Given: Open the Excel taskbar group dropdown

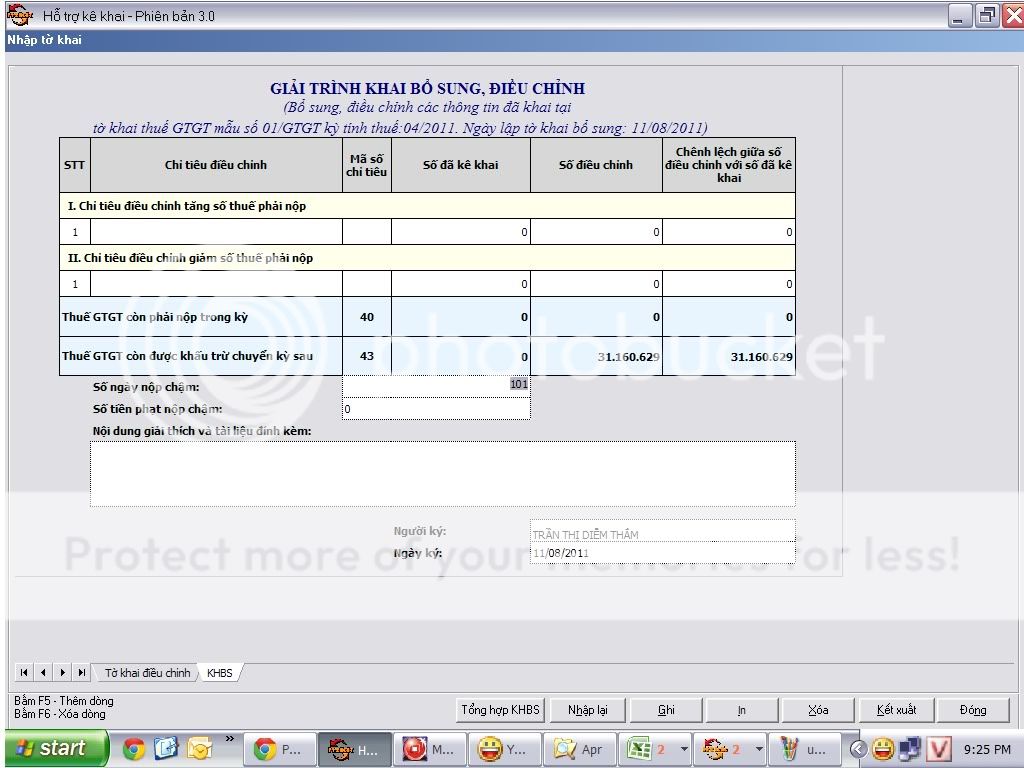Looking at the screenshot, I should (x=684, y=749).
